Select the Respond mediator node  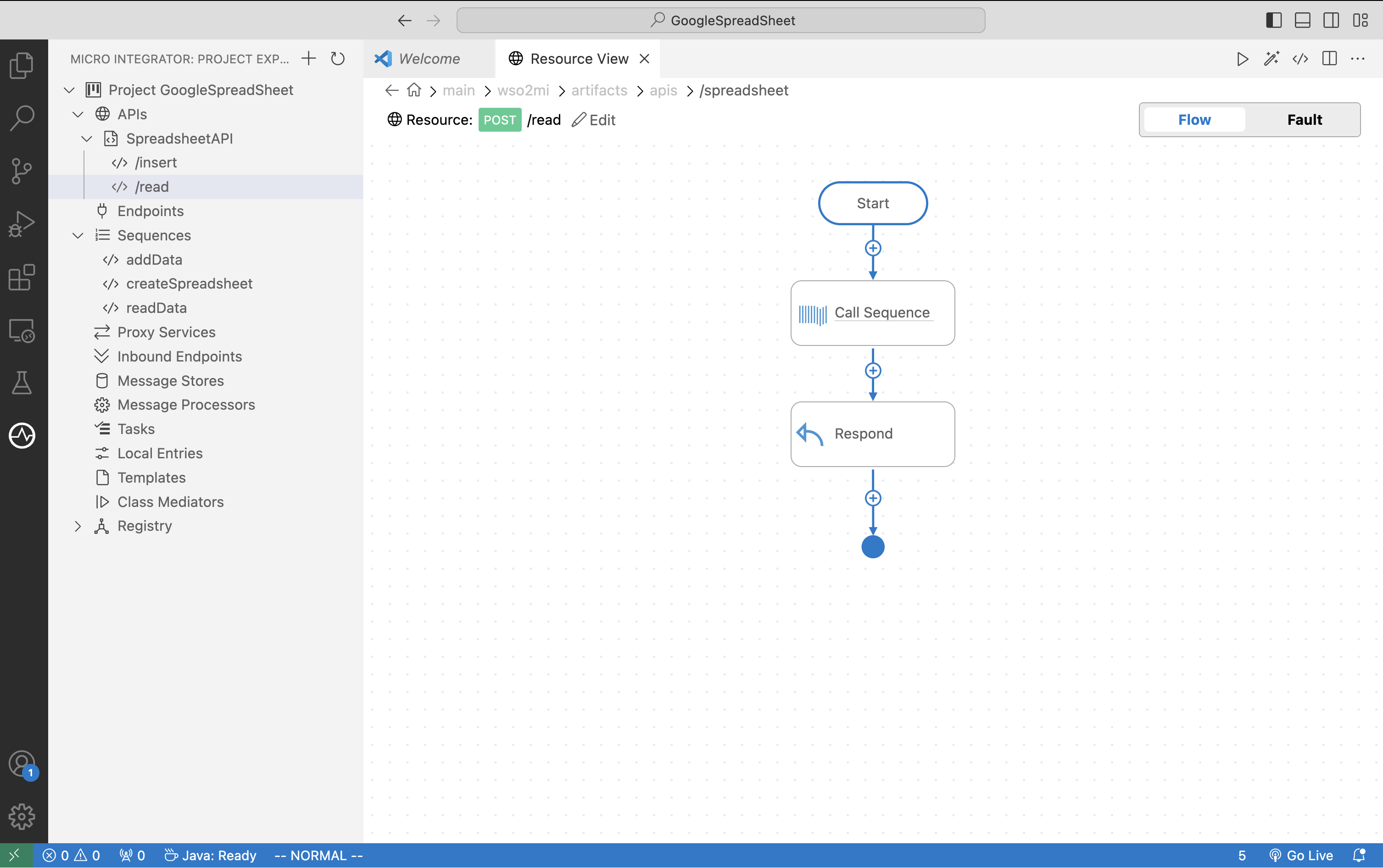click(x=873, y=434)
